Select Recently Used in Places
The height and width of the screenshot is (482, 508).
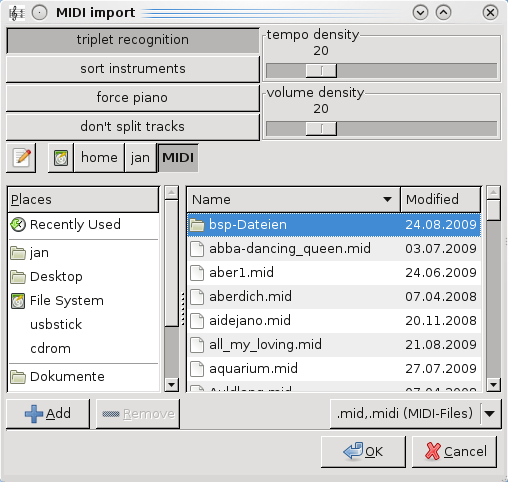coord(75,225)
